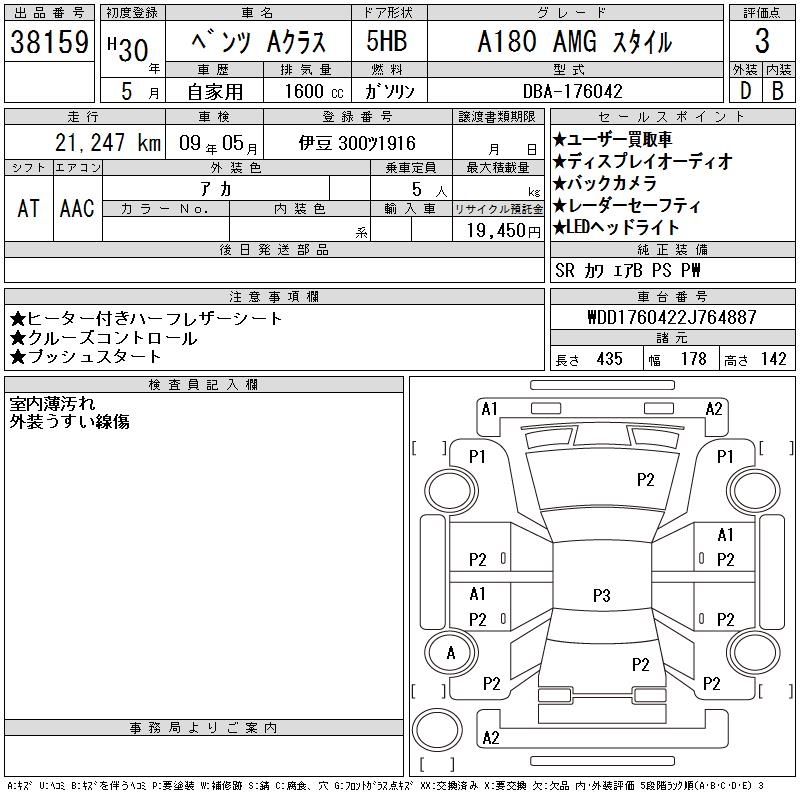Click the exterior grade D
This screenshot has width=800, height=800.
click(745, 91)
